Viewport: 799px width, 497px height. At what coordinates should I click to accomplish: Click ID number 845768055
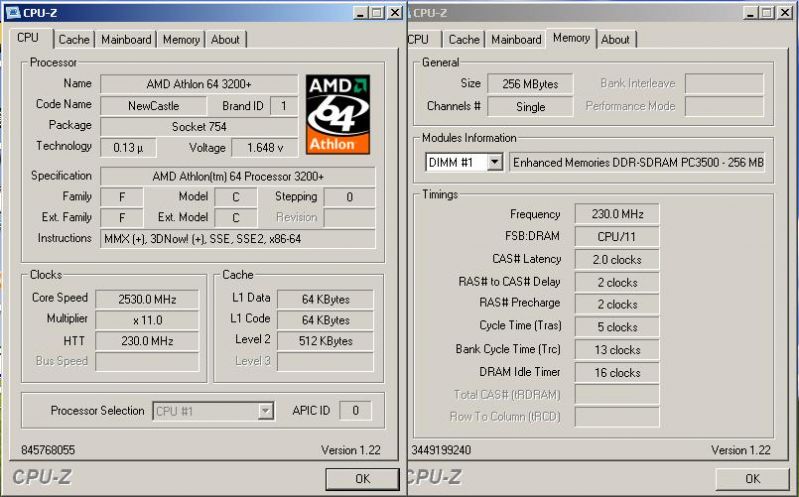click(48, 450)
